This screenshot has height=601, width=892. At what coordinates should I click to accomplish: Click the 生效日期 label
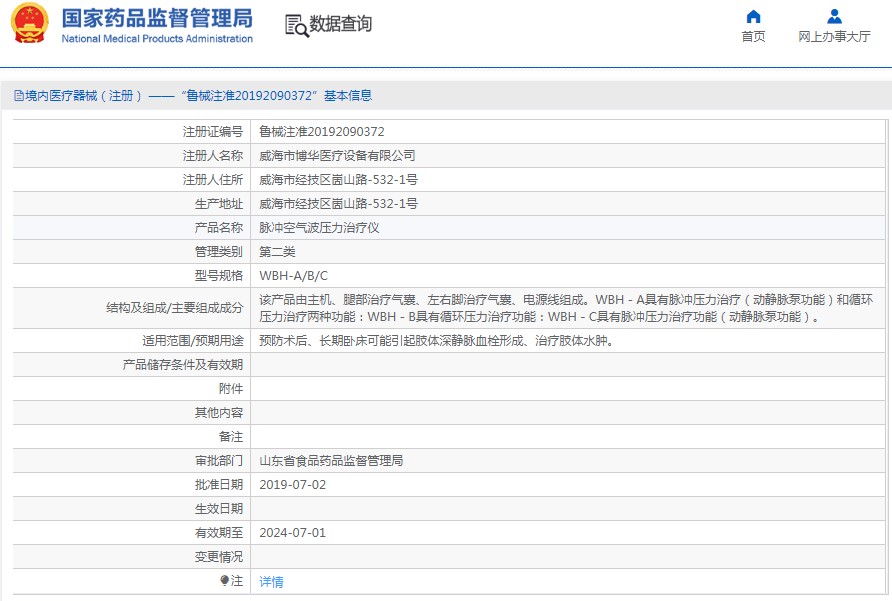219,508
